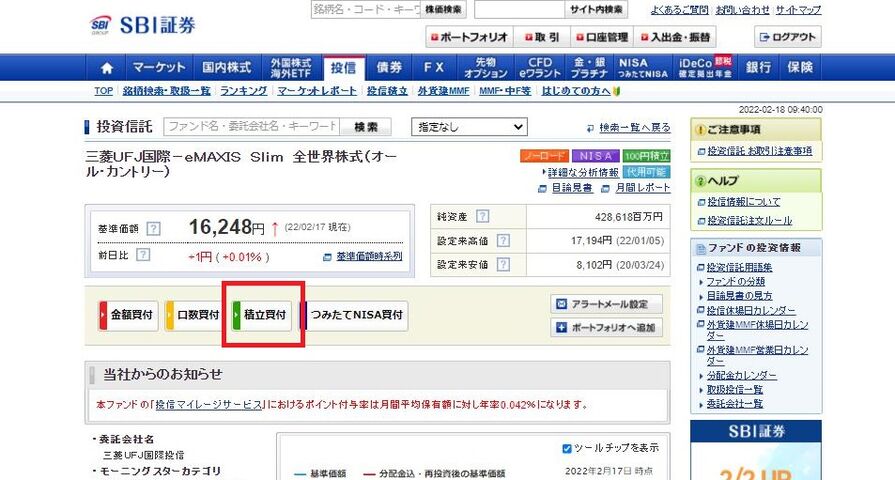Image resolution: width=895 pixels, height=480 pixels.
Task: Click the ノーロード orange badge
Action: tap(545, 156)
